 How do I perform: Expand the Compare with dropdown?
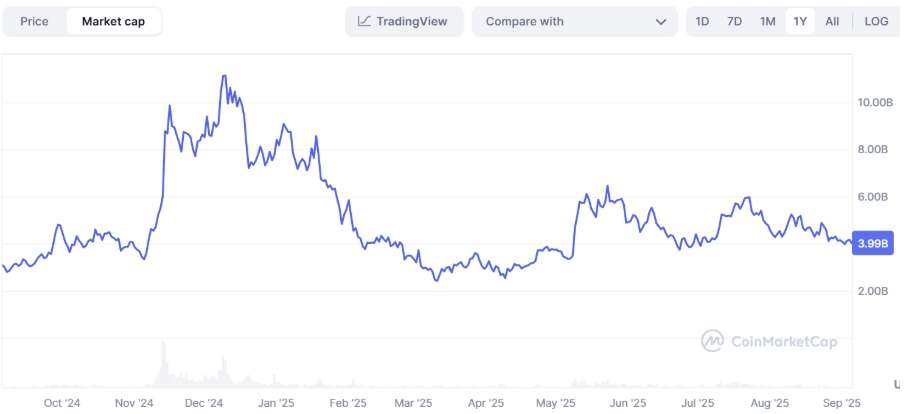(x=573, y=21)
